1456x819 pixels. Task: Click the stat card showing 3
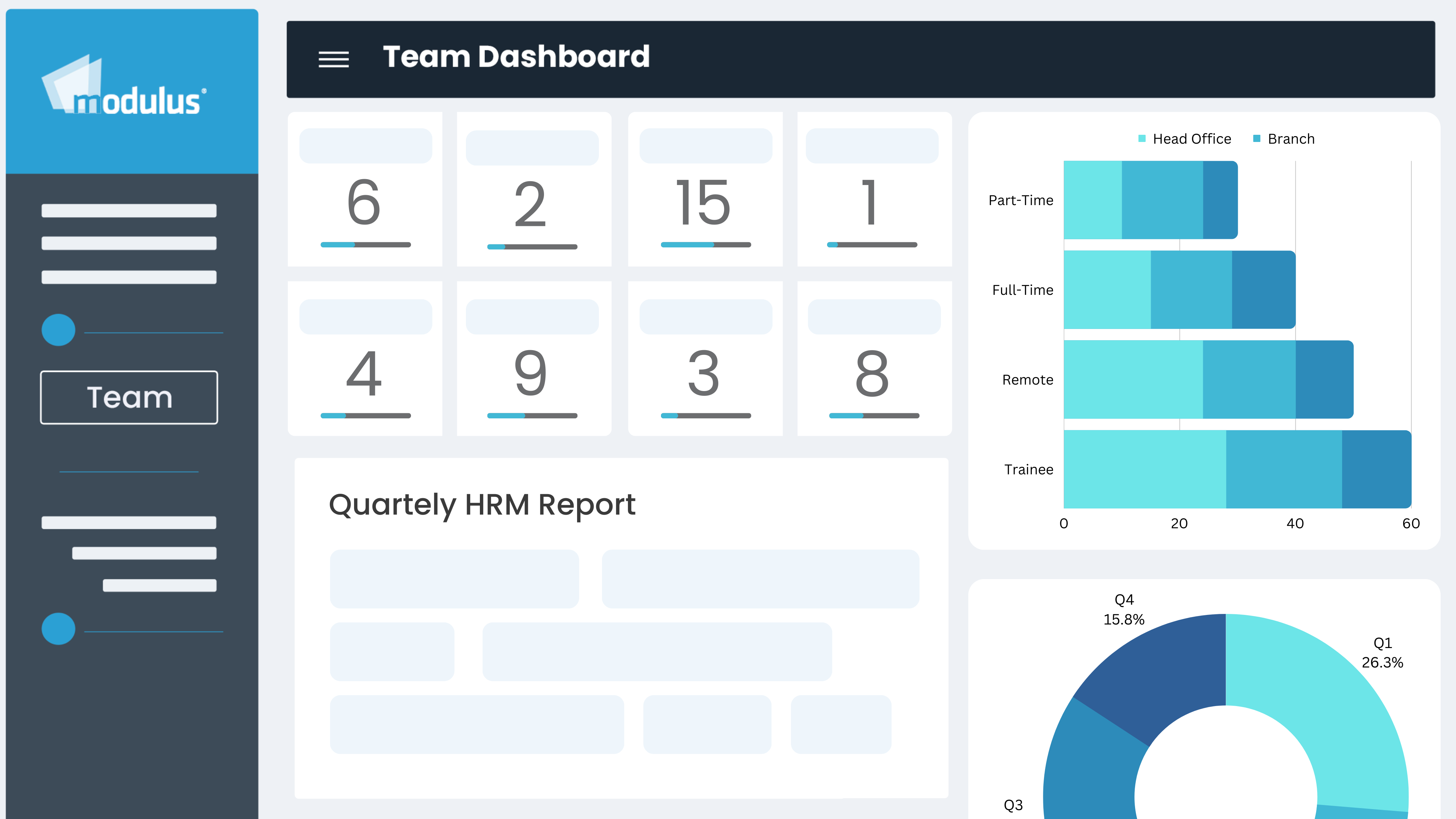(x=705, y=359)
